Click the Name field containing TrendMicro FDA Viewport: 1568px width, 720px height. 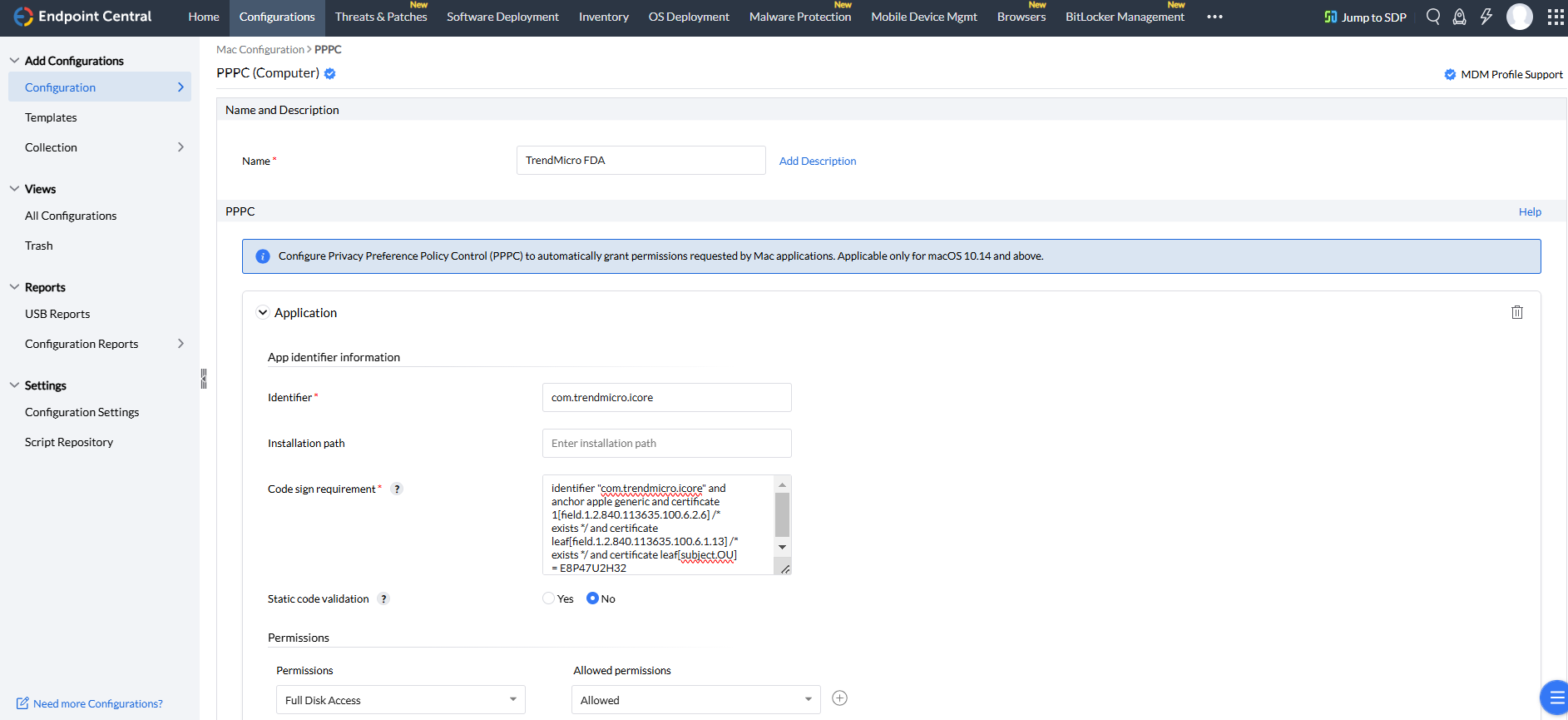coord(641,161)
